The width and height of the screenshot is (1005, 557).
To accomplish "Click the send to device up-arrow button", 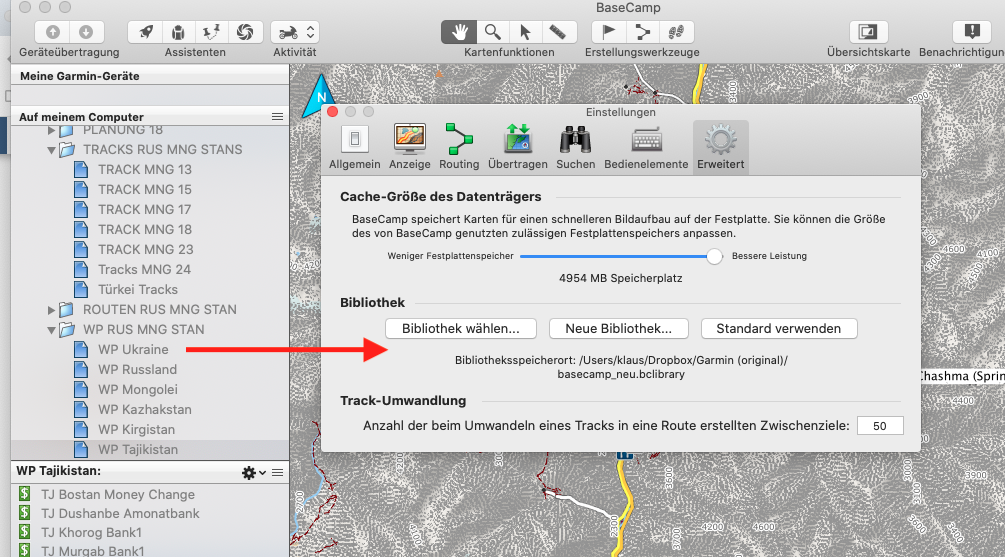I will pyautogui.click(x=53, y=32).
